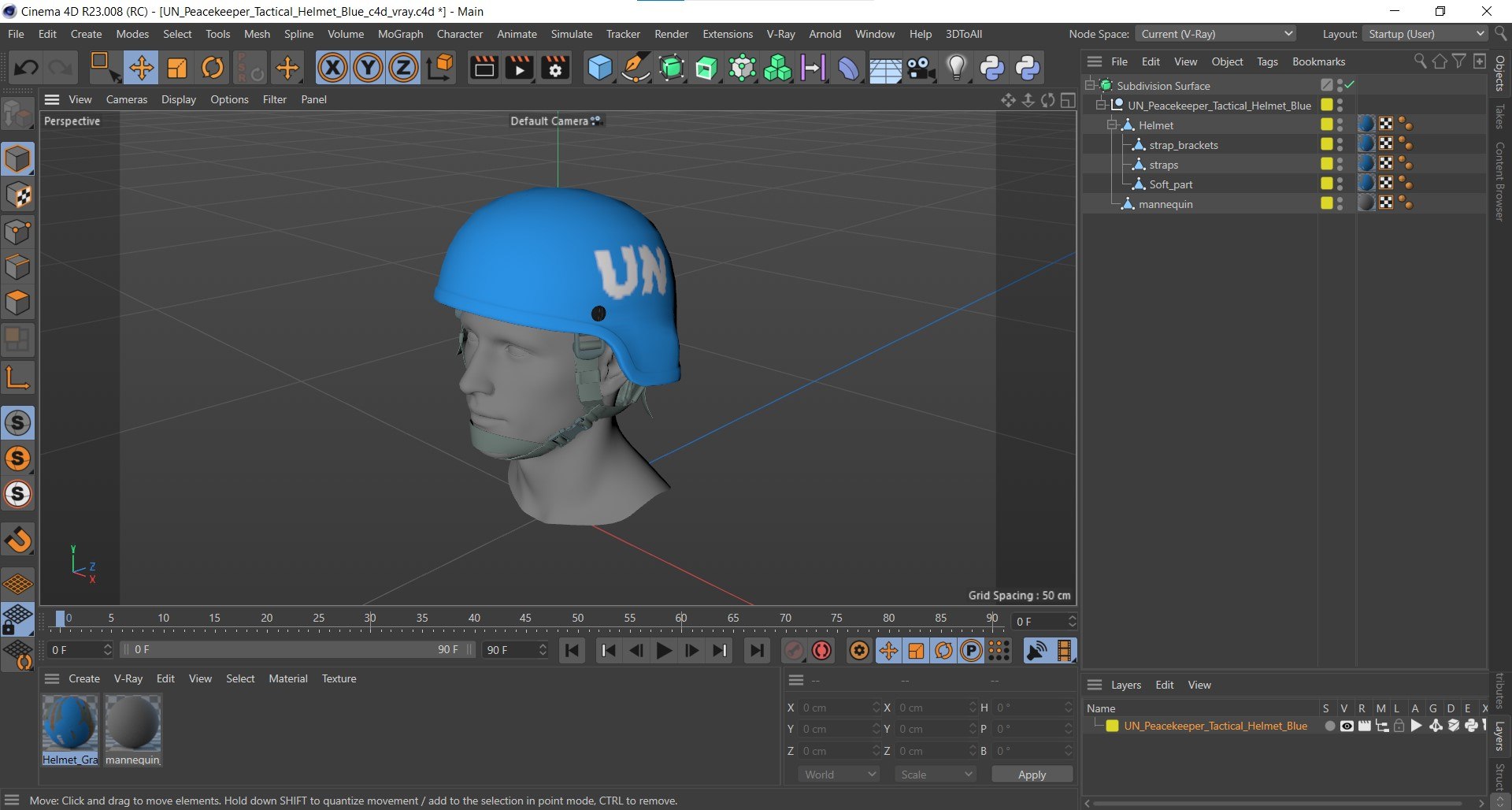Toggle the Snap magnet icon
The image size is (1512, 810).
pos(17,540)
